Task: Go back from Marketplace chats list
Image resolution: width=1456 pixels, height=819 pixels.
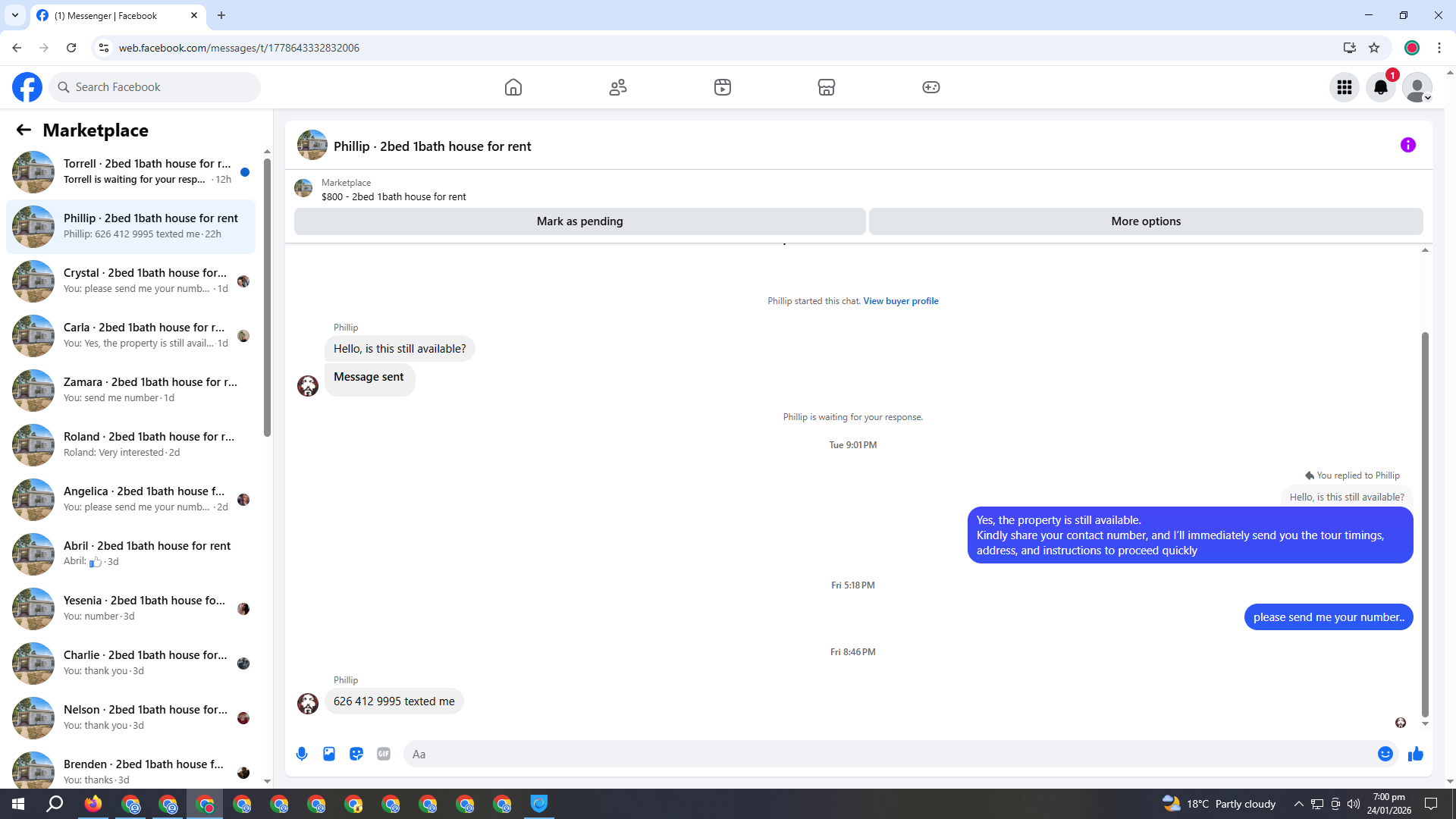Action: 24,130
